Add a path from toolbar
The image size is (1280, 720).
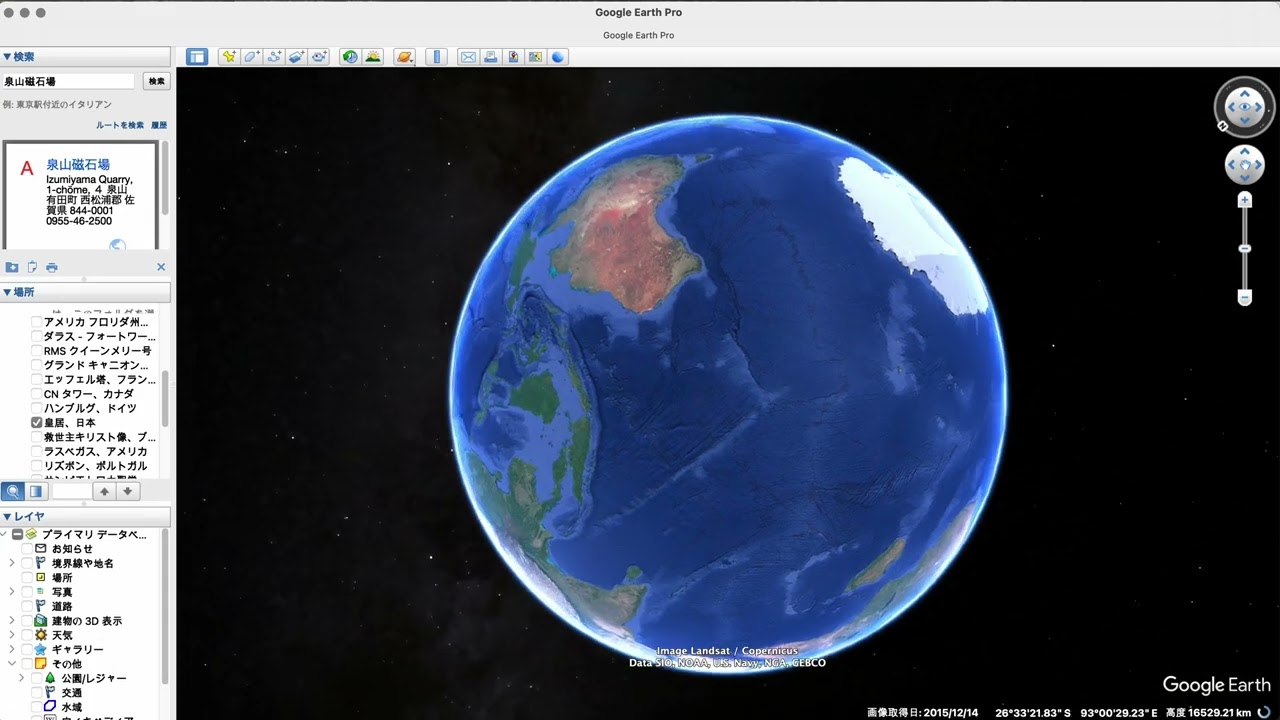point(274,57)
